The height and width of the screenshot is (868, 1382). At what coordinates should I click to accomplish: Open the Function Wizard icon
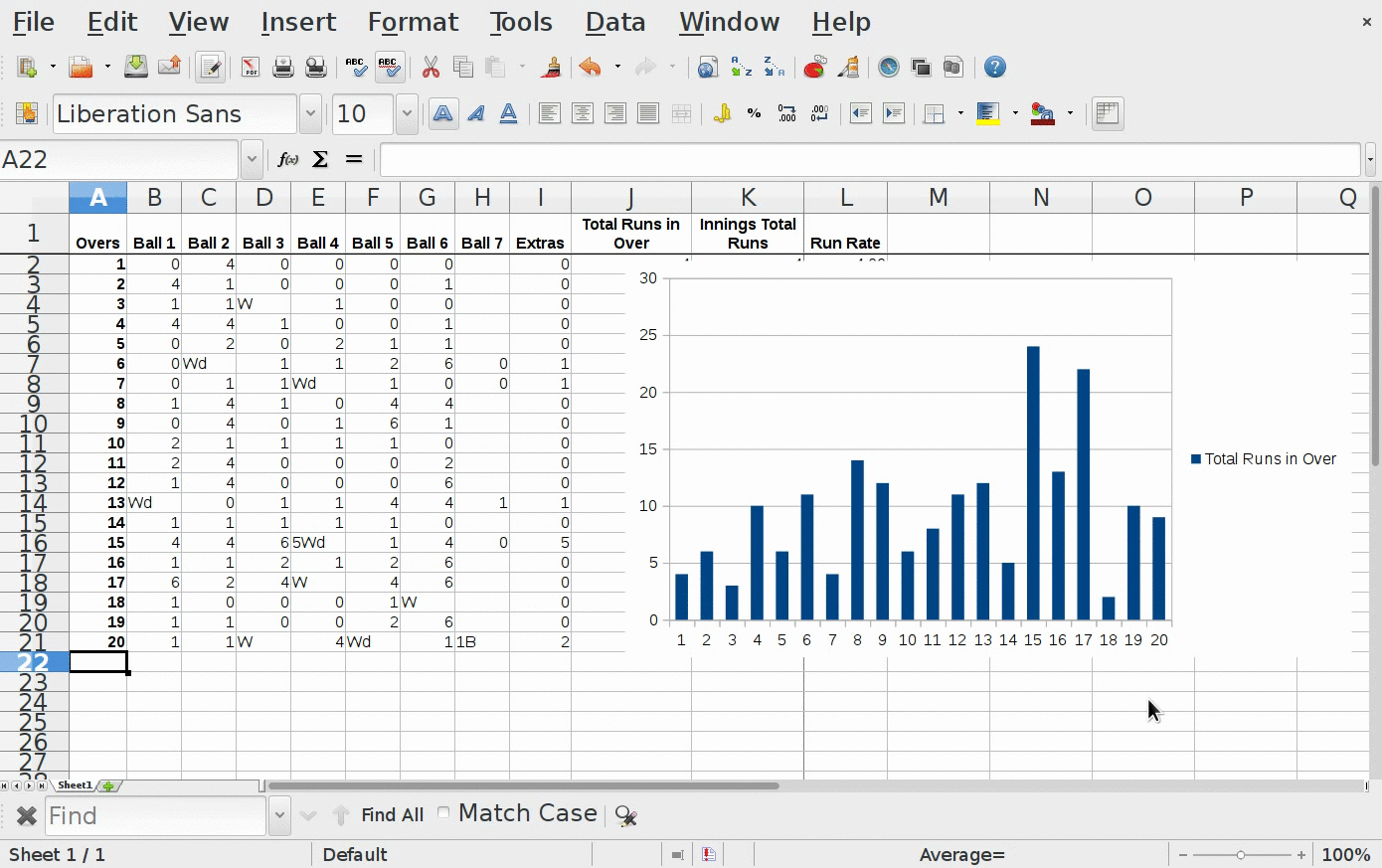click(287, 159)
